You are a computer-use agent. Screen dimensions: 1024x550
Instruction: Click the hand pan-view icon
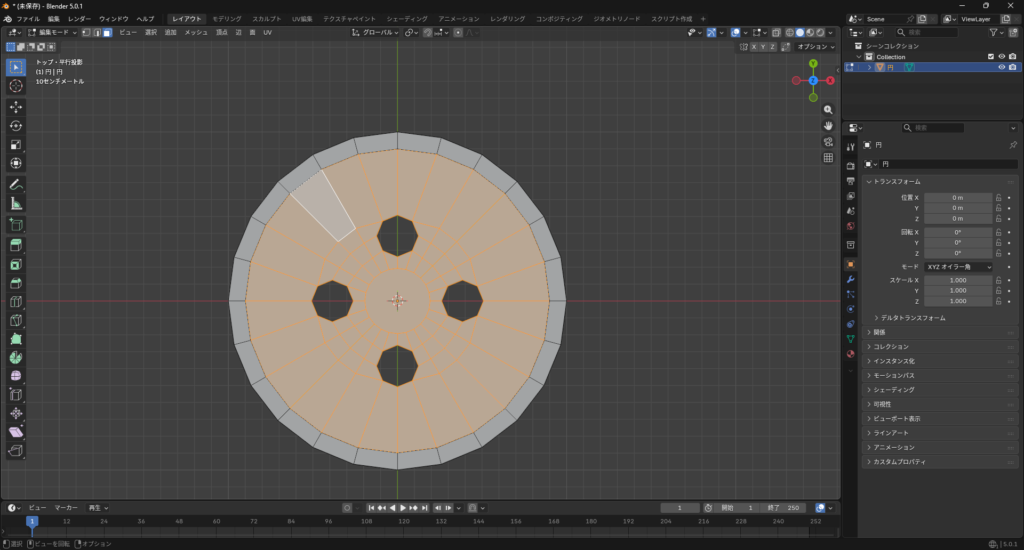tap(828, 125)
